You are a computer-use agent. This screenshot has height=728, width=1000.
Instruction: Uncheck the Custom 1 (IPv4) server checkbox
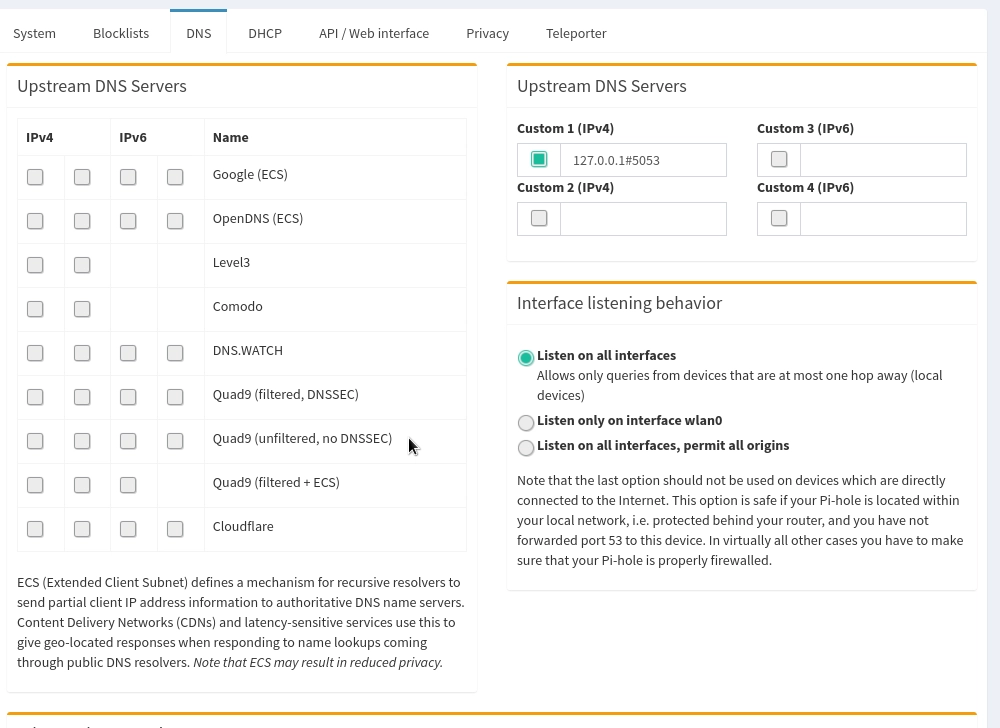tap(539, 159)
